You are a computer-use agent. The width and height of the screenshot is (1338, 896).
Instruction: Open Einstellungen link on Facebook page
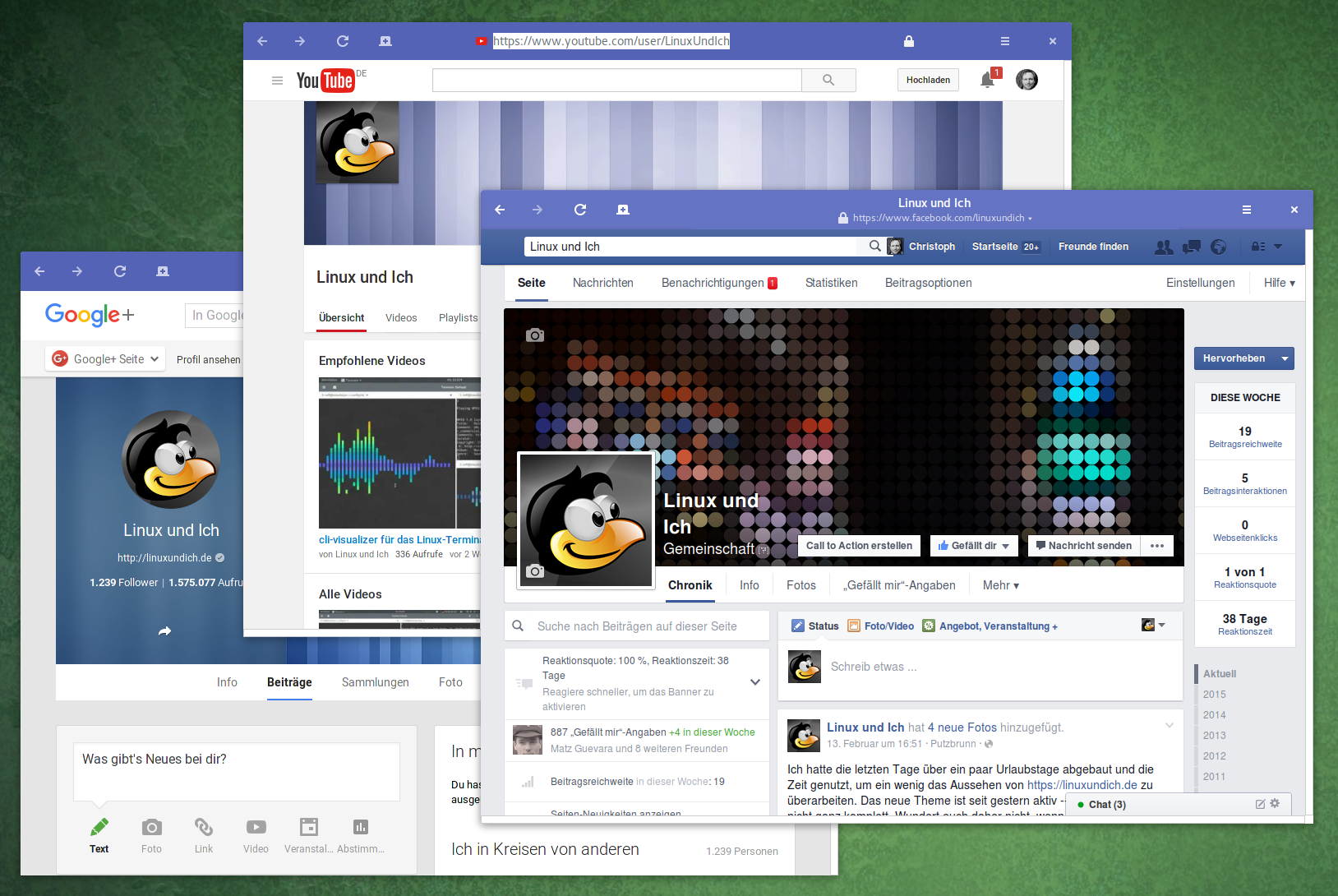[1200, 283]
